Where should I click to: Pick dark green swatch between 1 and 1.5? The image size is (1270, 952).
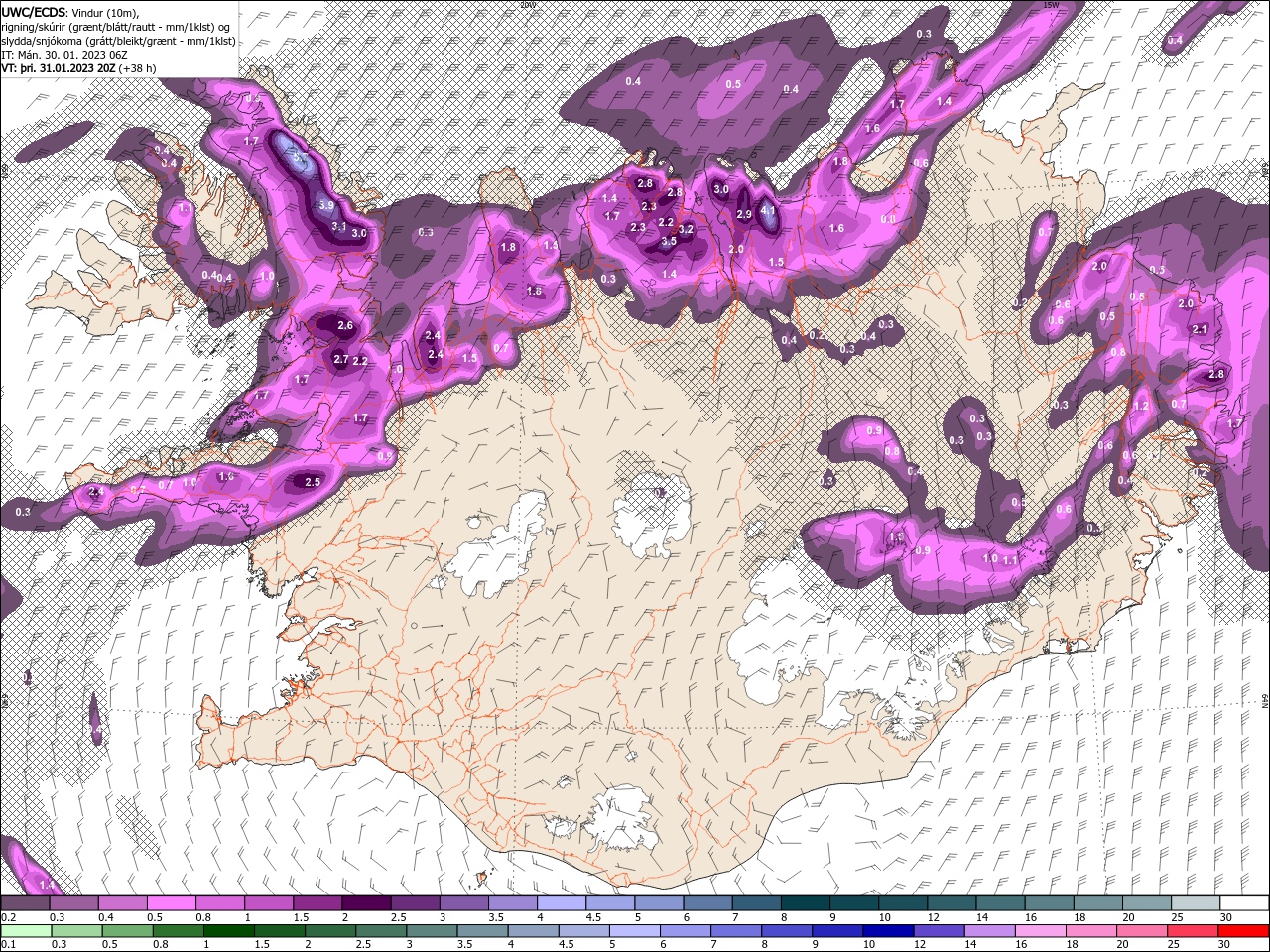click(228, 931)
